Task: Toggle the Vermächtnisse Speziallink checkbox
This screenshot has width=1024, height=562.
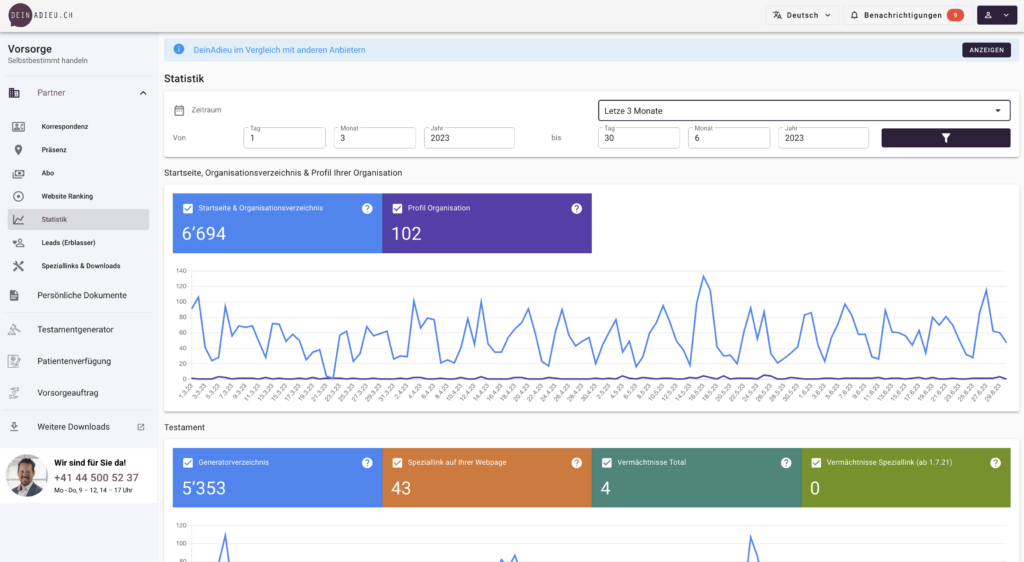Action: pyautogui.click(x=816, y=462)
